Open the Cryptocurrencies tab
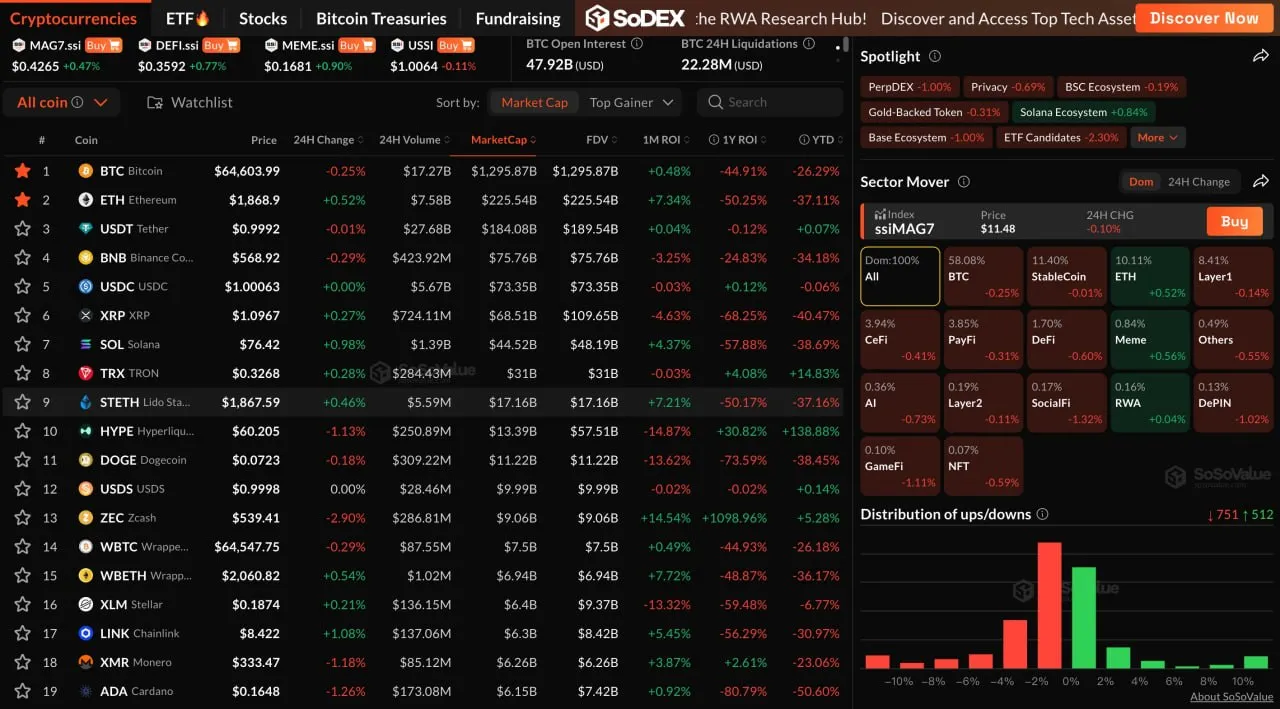 click(x=73, y=18)
